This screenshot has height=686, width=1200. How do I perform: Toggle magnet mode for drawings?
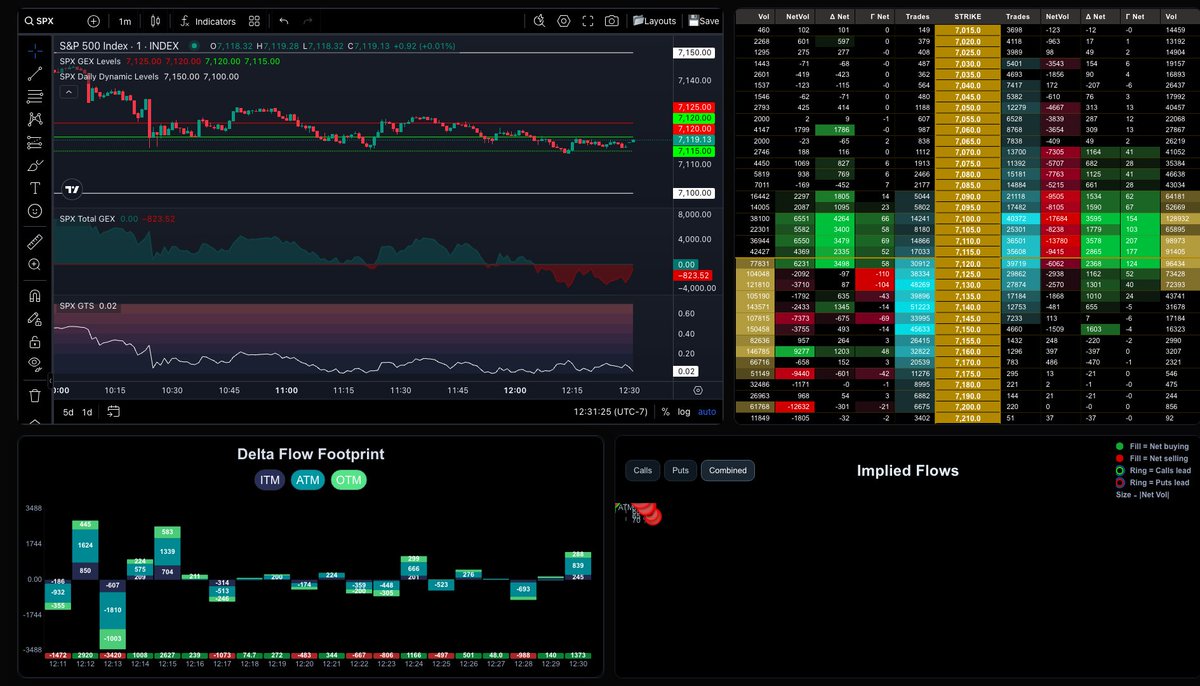35,296
